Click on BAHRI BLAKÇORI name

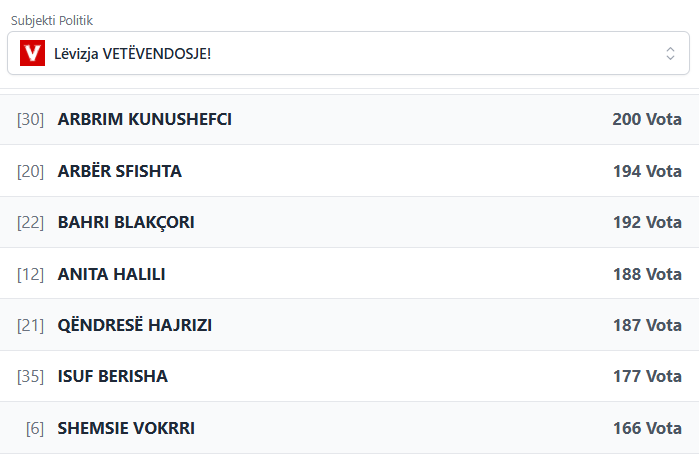(x=126, y=222)
